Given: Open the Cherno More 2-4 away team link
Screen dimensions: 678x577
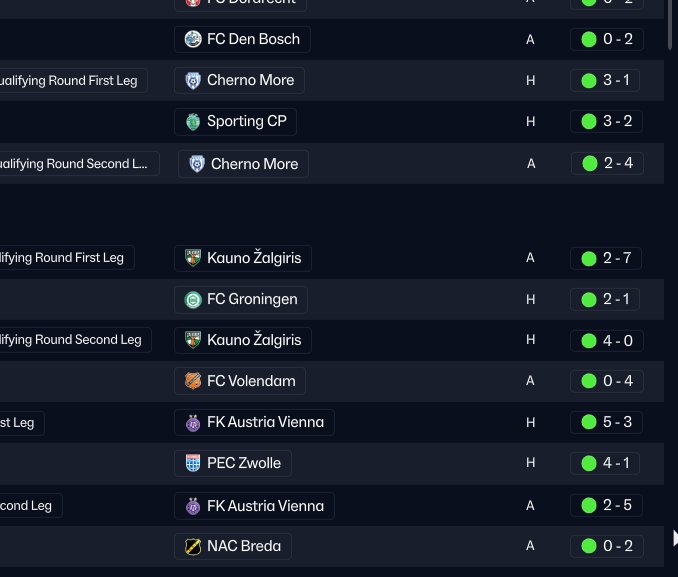Looking at the screenshot, I should pyautogui.click(x=243, y=164).
